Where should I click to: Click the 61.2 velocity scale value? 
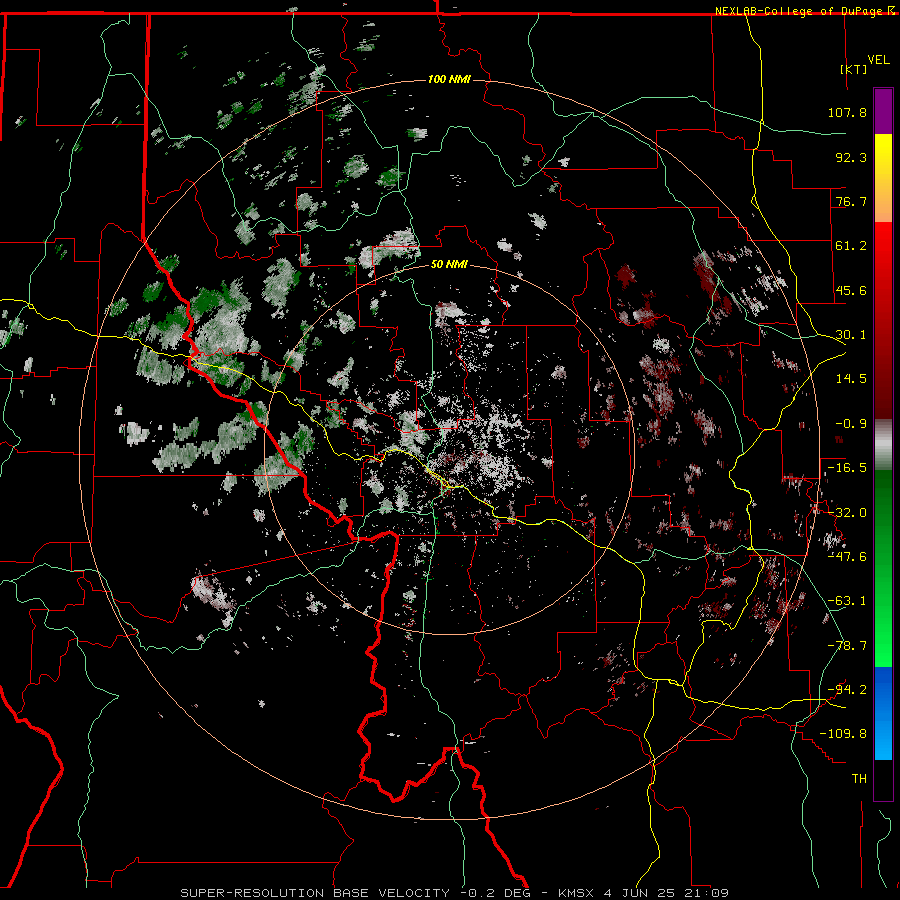(x=851, y=246)
